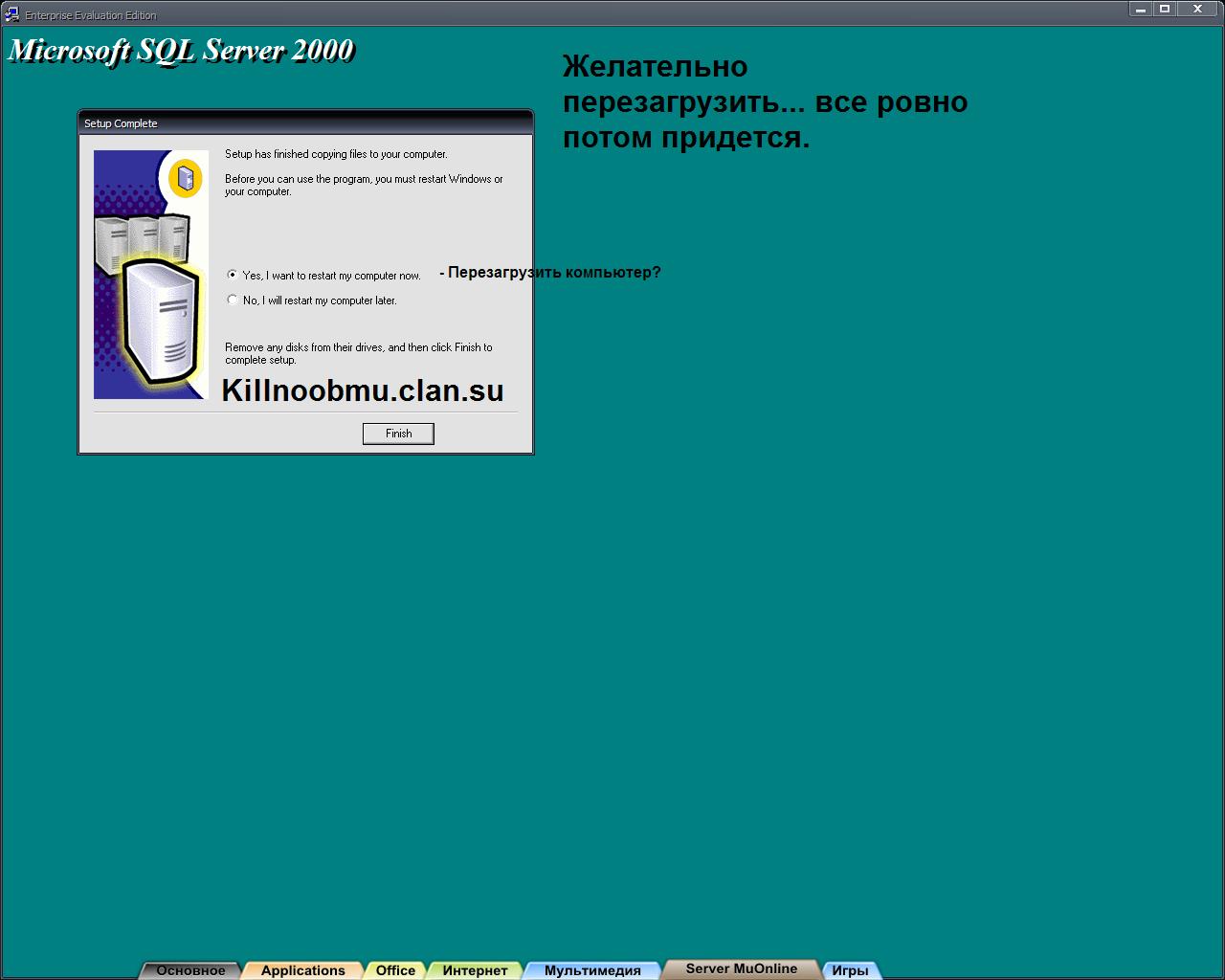Select the Server MuOnline tab
Screen dimensions: 1225x980
click(x=741, y=969)
